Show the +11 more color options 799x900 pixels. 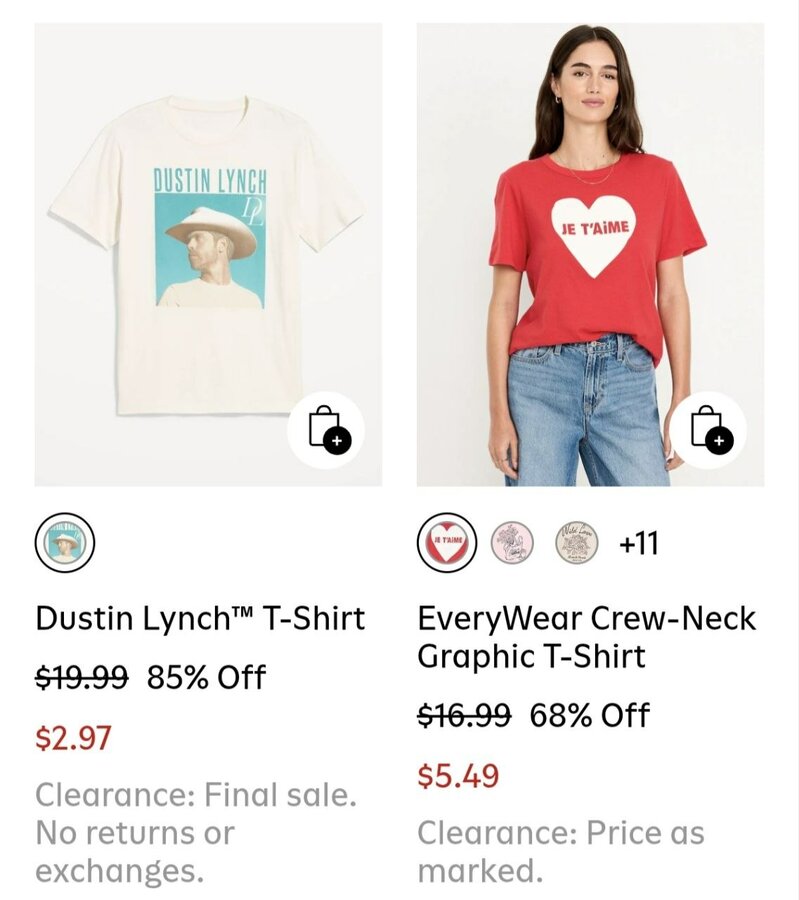coord(638,543)
